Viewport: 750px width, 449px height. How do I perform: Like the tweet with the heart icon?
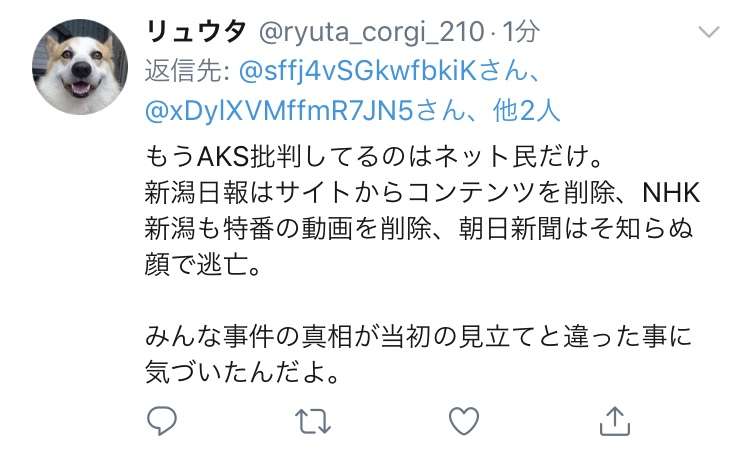(x=463, y=421)
